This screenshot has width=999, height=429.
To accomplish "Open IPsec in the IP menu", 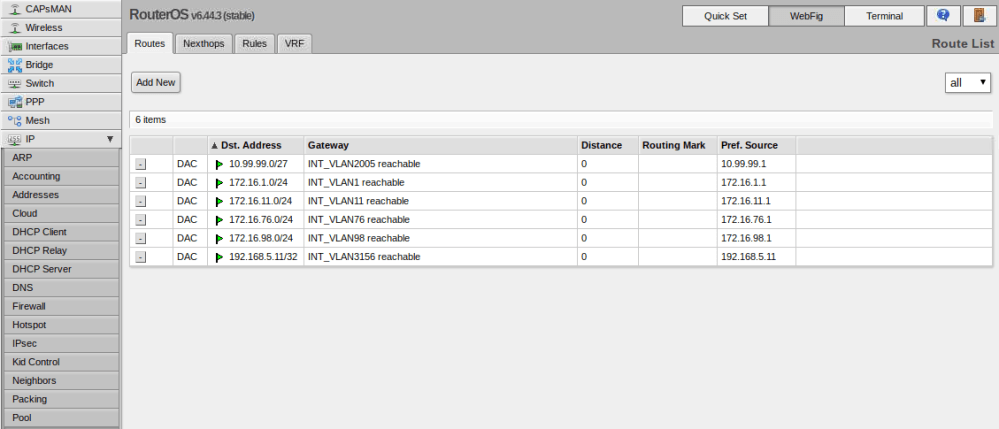I will pyautogui.click(x=60, y=343).
